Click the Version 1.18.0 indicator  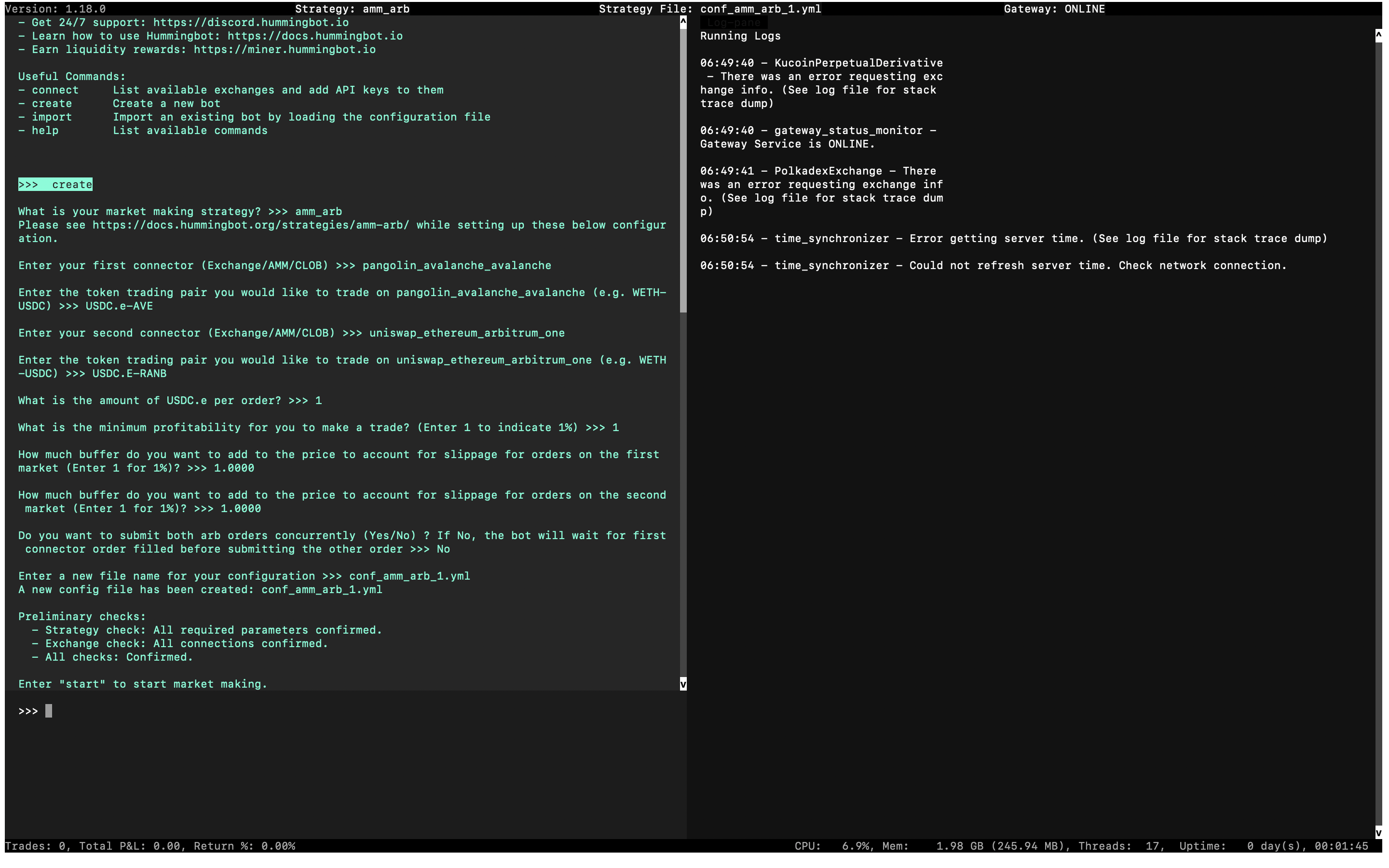point(57,9)
